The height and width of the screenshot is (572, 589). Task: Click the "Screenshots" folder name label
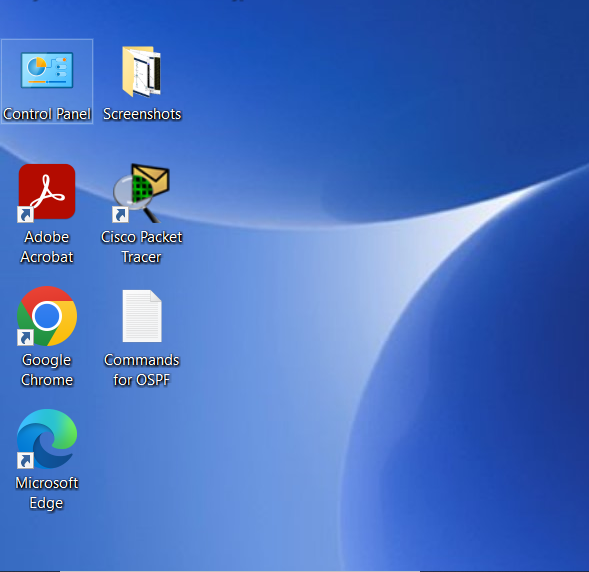point(142,114)
